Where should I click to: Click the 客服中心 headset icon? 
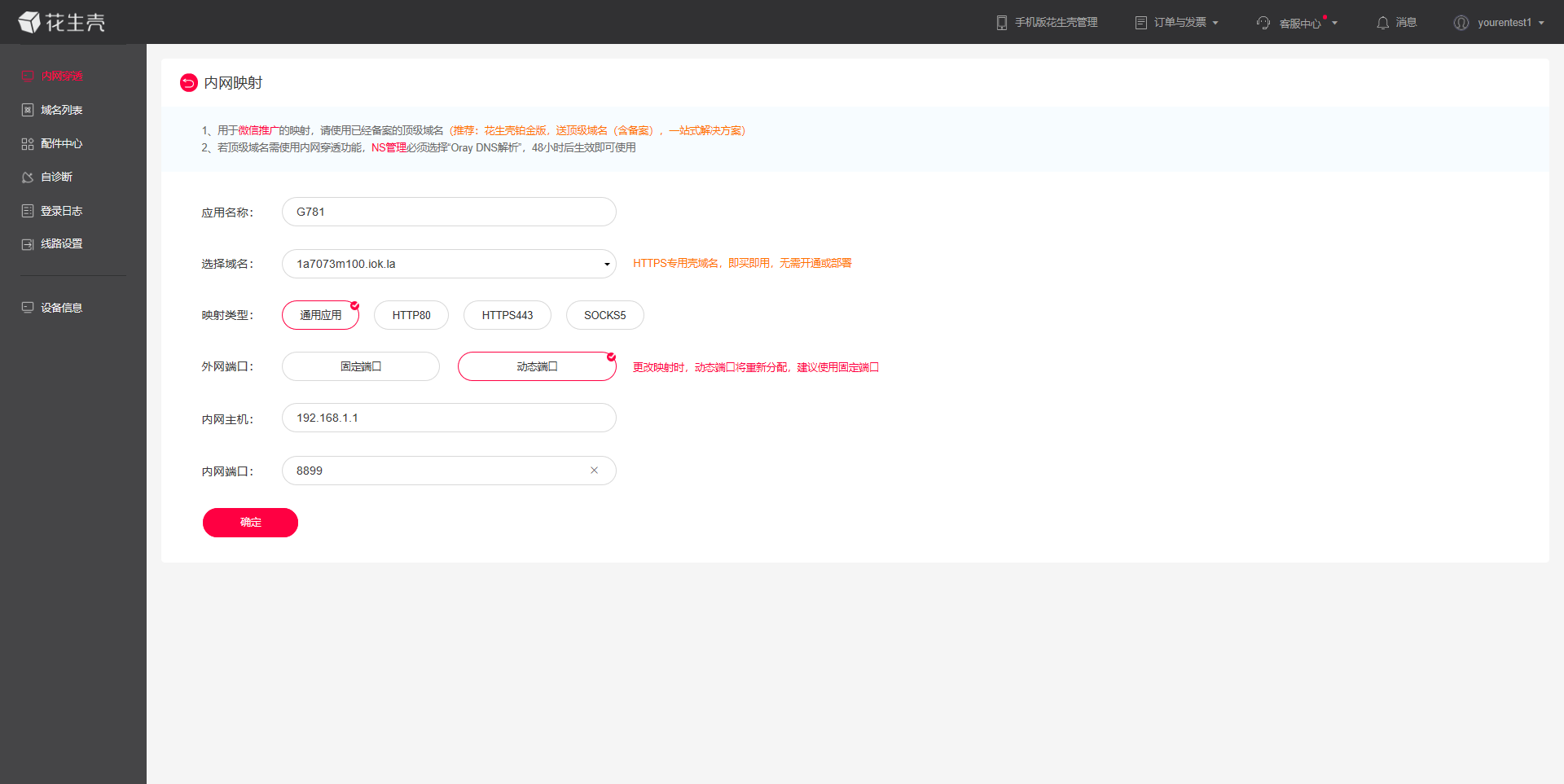tap(1263, 23)
